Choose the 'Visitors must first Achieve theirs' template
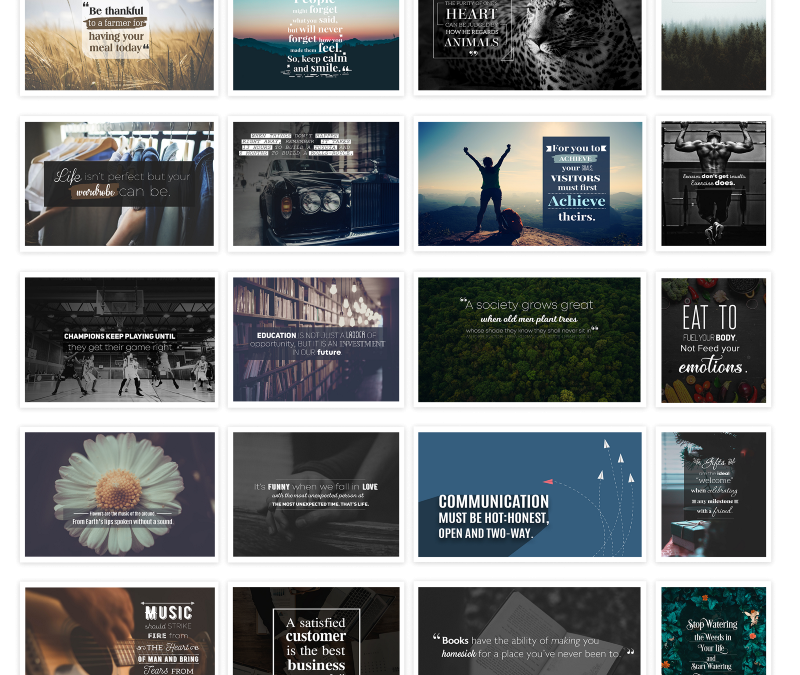 point(530,184)
